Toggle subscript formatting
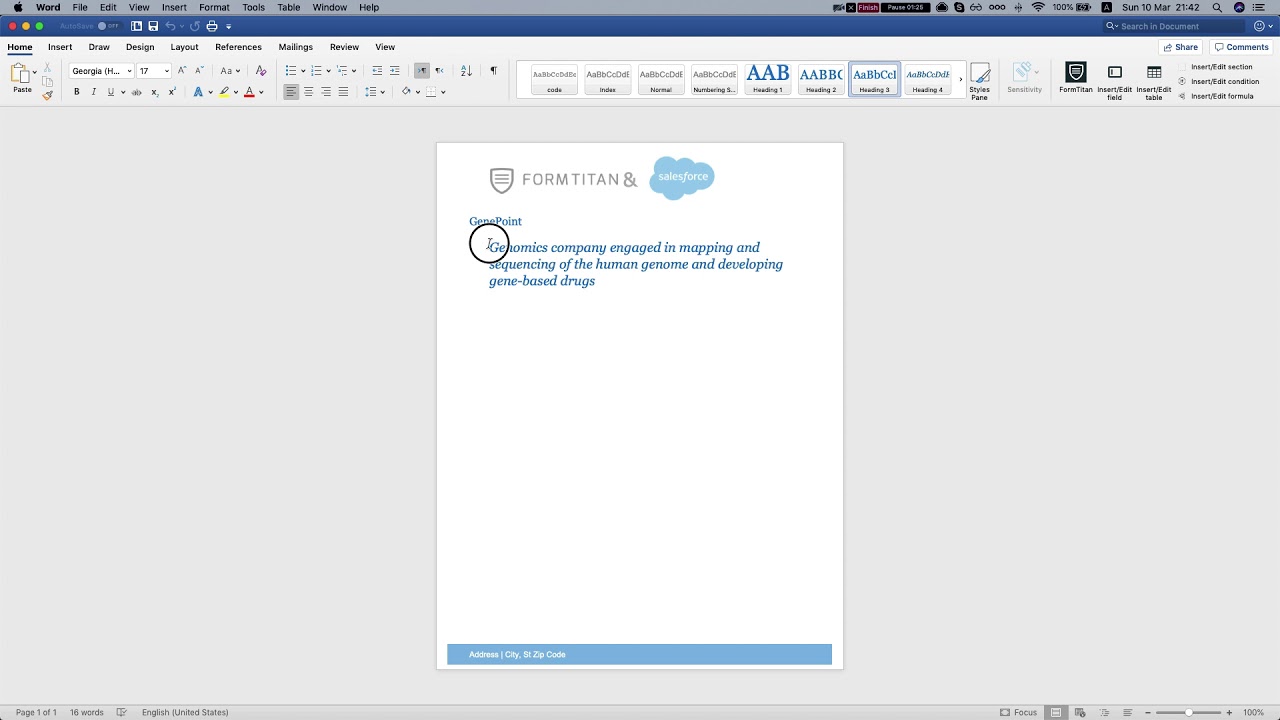This screenshot has height=720, width=1280. point(154,92)
